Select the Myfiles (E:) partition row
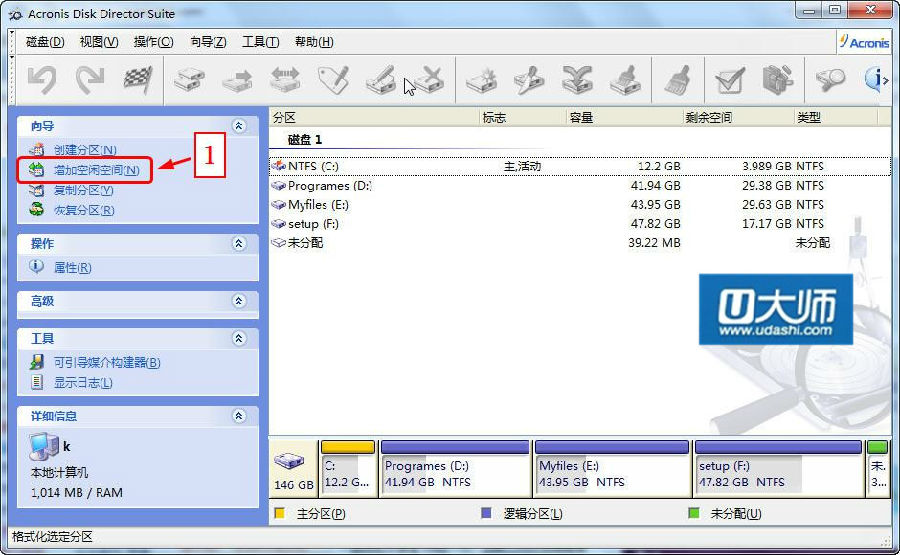Viewport: 900px width, 555px height. (318, 205)
